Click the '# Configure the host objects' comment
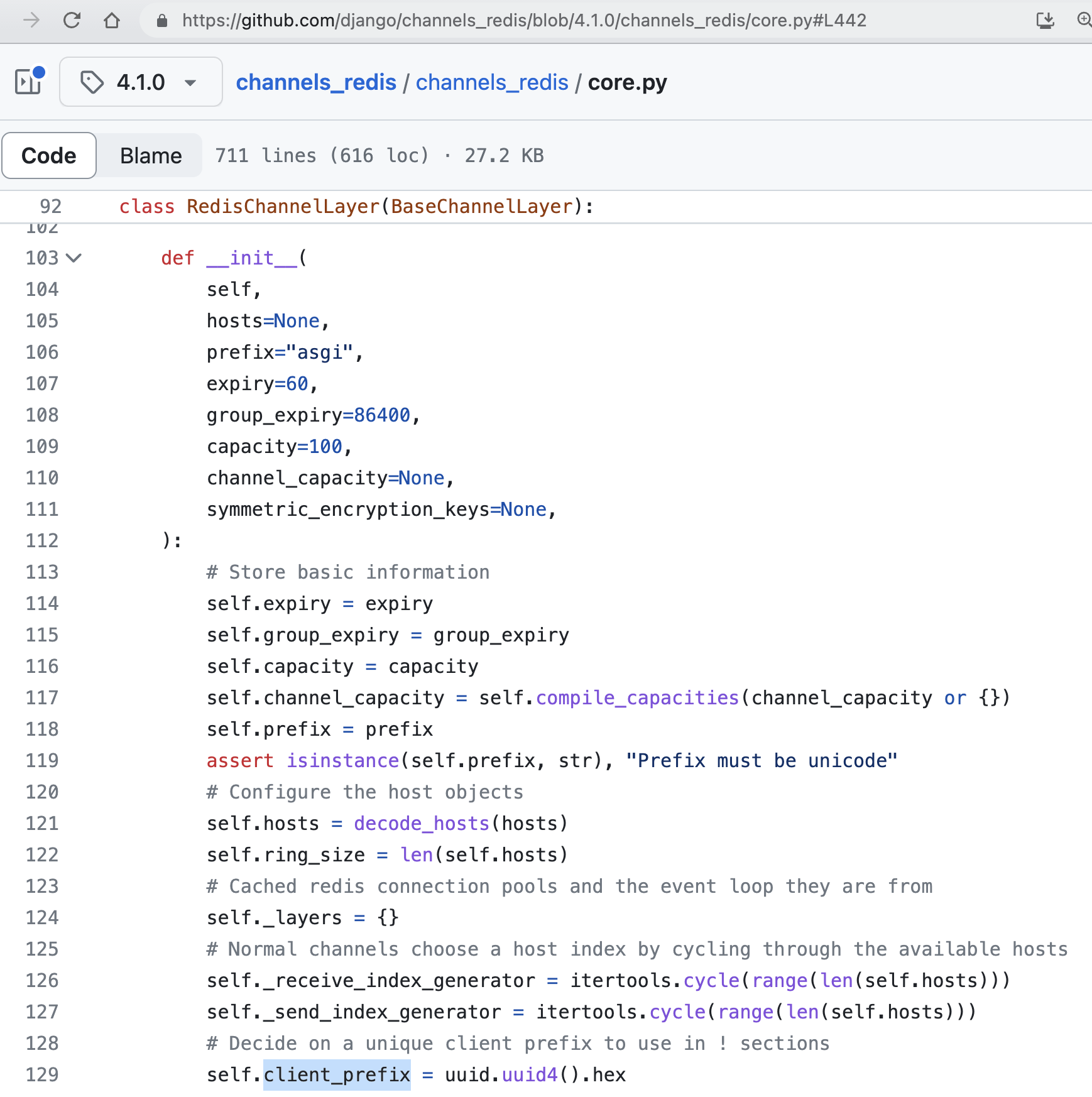The height and width of the screenshot is (1097, 1092). (x=365, y=792)
